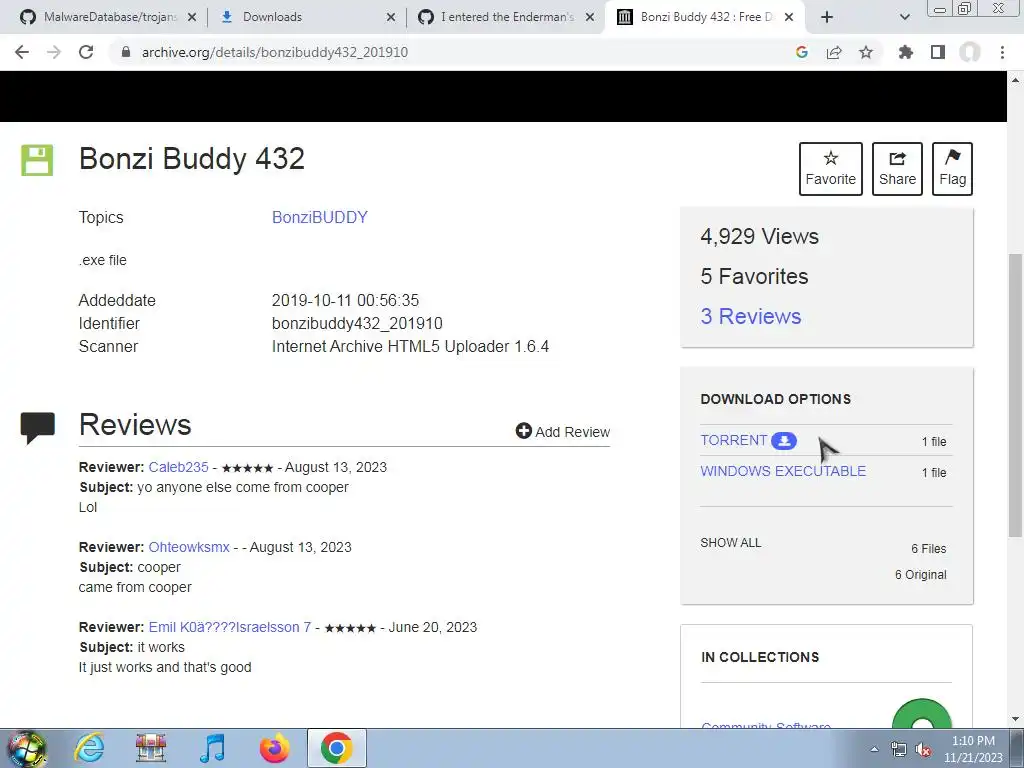Screen dimensions: 1024x768
Task: Download the WINDOWS EXECUTABLE file
Action: point(783,471)
